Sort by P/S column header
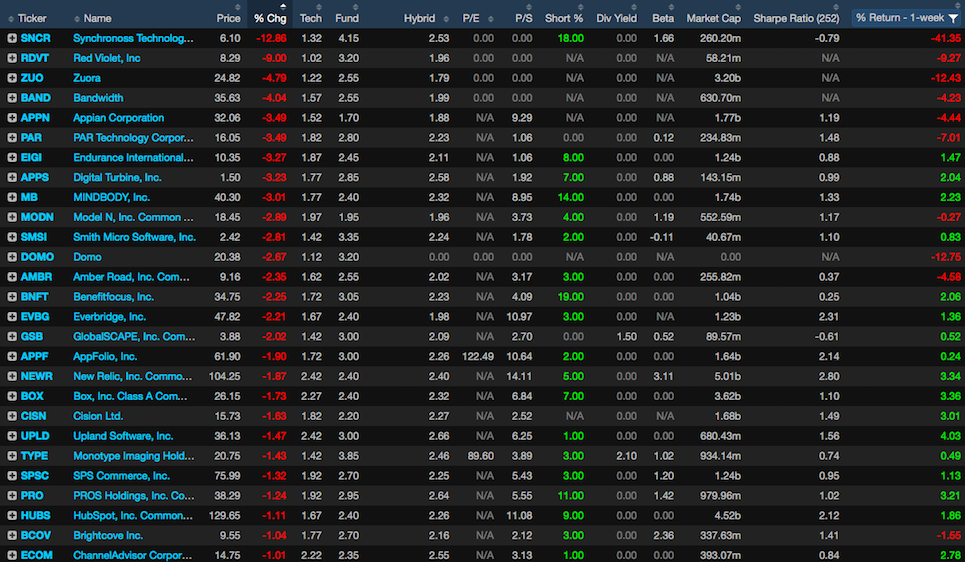Viewport: 965px width, 562px height. (x=524, y=18)
